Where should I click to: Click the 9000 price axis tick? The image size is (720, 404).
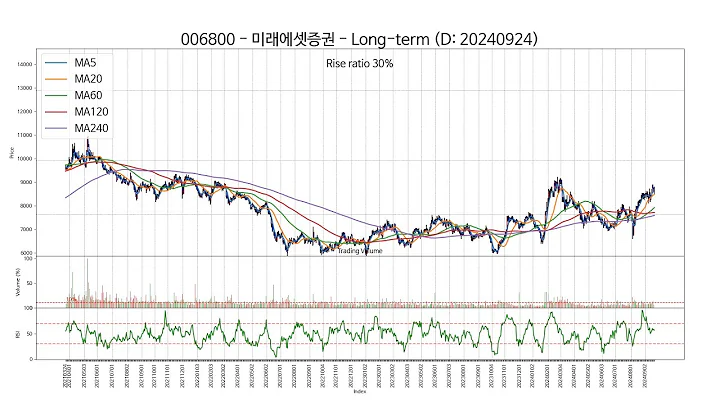pyautogui.click(x=26, y=182)
